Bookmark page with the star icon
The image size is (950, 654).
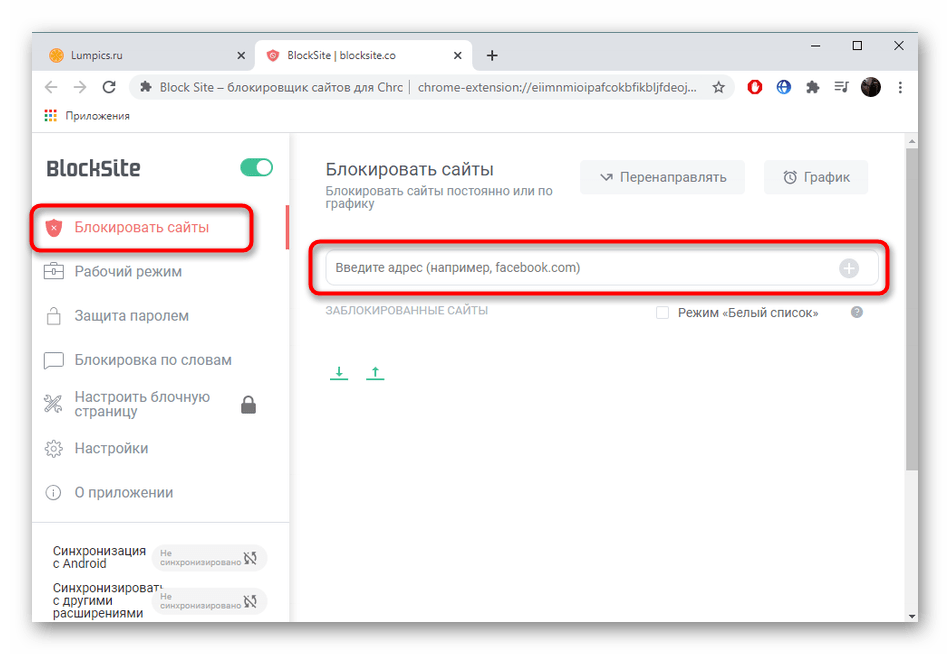pyautogui.click(x=718, y=87)
